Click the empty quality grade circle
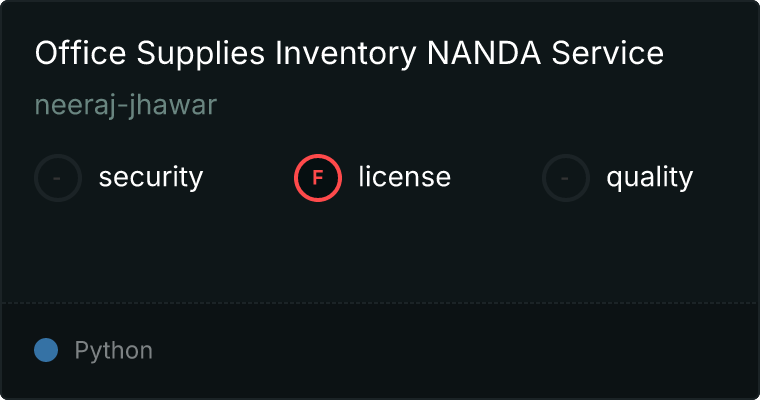The height and width of the screenshot is (400, 760). coord(566,178)
